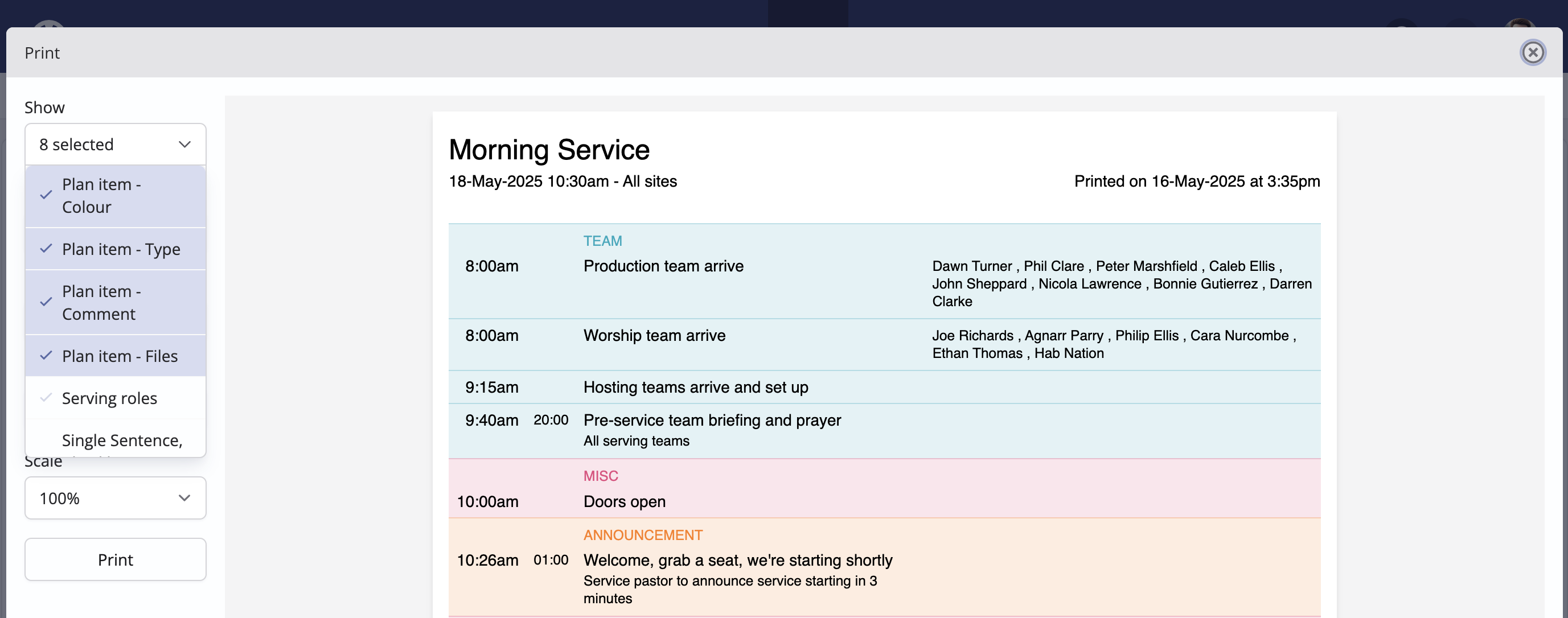Click the 'Worship team arrive' item

coord(654,335)
